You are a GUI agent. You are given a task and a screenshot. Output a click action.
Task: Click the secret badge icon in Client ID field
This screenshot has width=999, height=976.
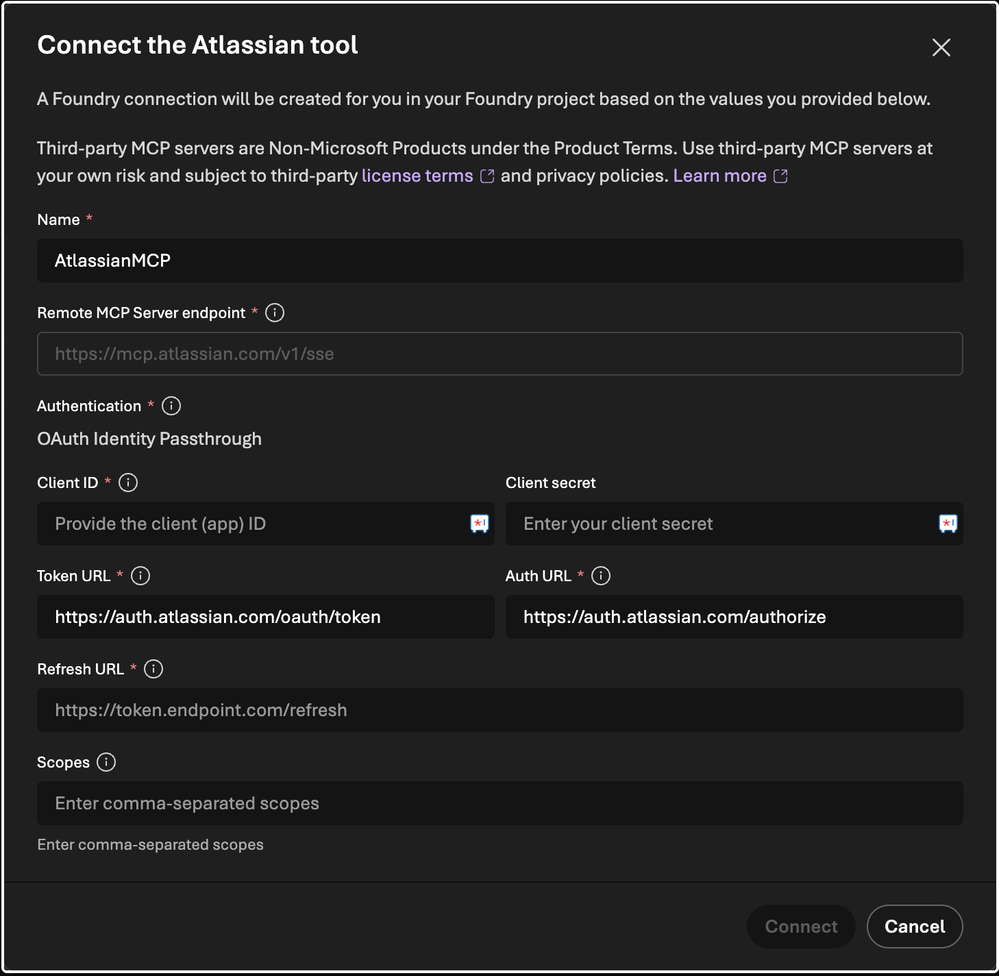pos(478,523)
